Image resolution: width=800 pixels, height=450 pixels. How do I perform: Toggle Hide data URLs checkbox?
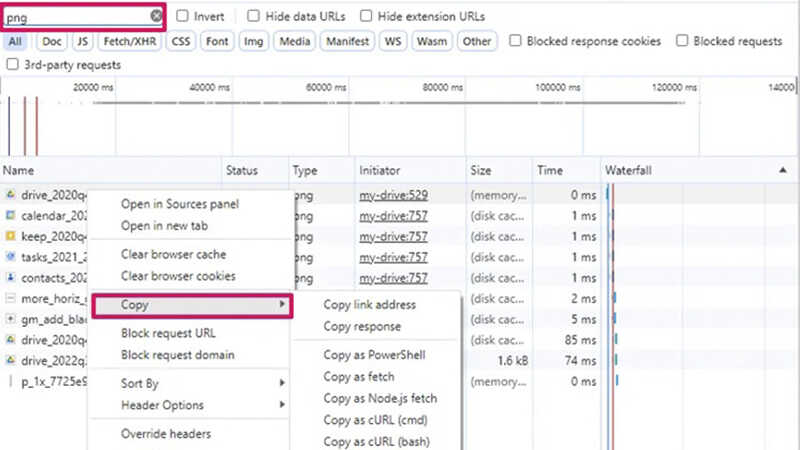254,17
